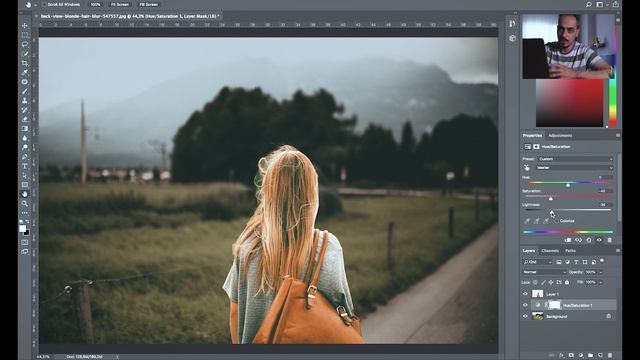
Task: Select the open document tab
Action: (130, 16)
